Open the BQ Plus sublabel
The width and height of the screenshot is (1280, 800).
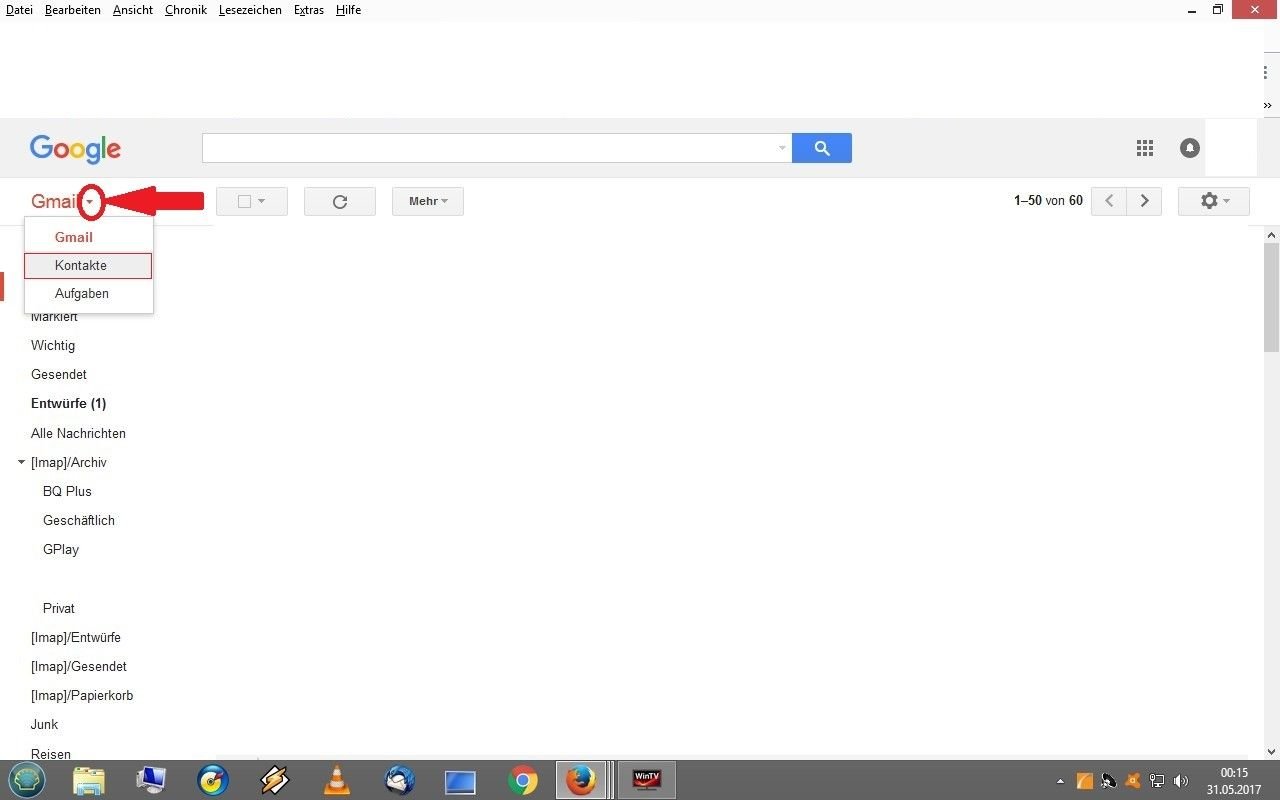point(67,491)
